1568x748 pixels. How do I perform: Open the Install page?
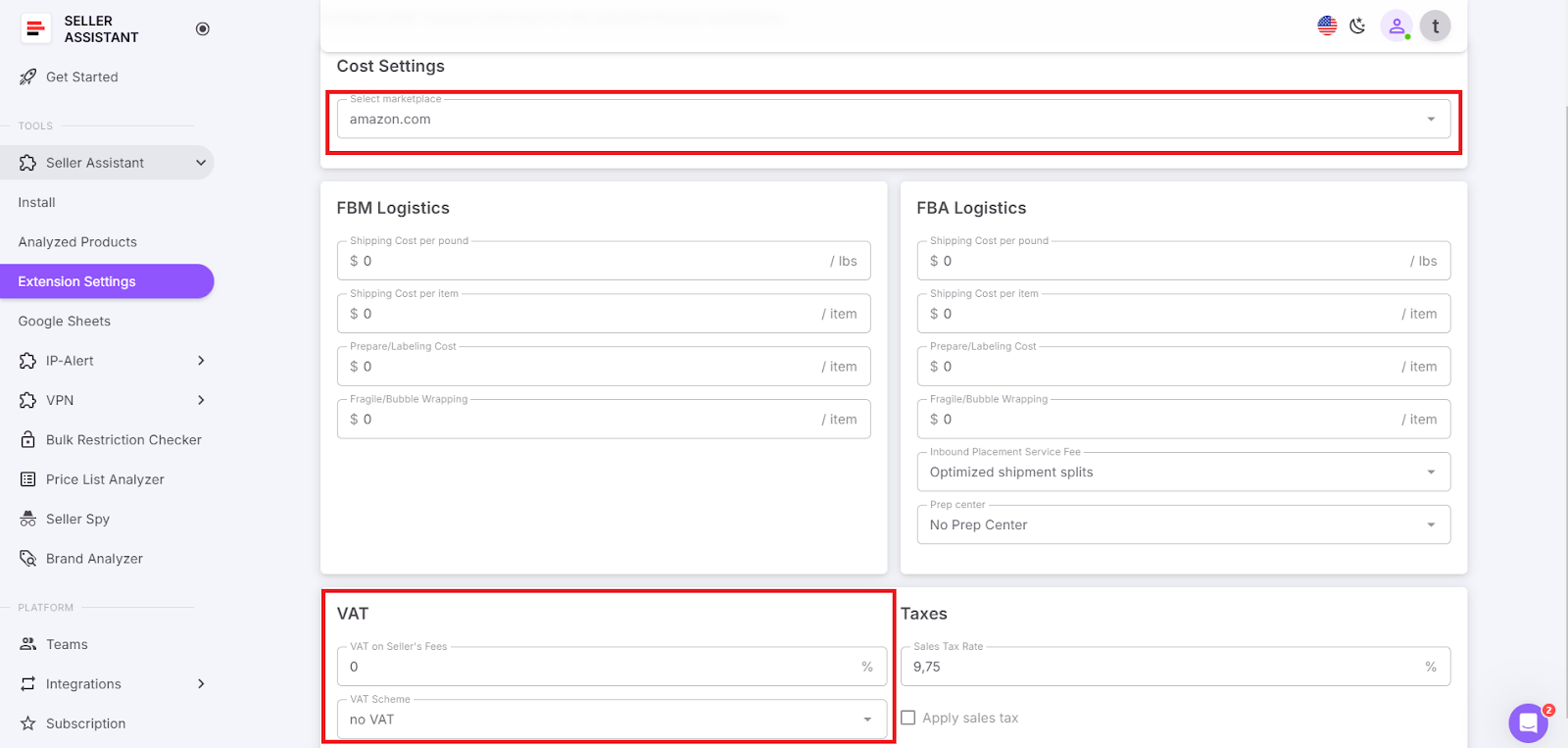[36, 202]
